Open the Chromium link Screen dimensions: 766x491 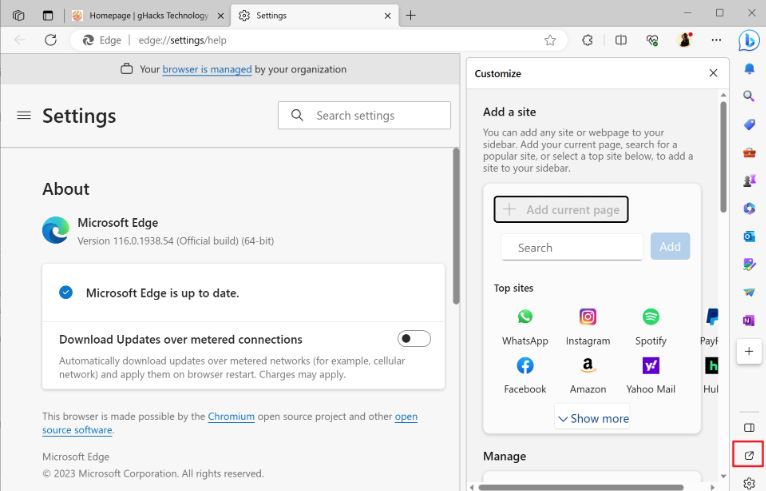coord(231,416)
